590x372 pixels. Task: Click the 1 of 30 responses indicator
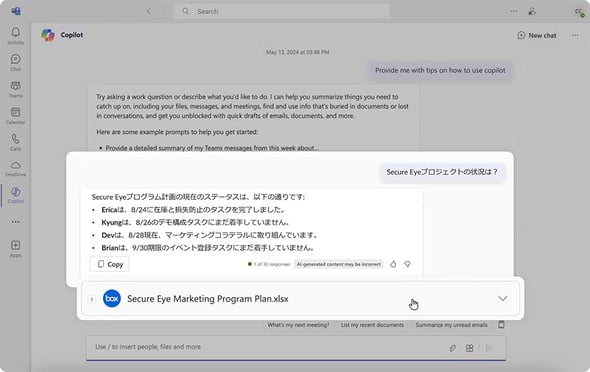click(x=269, y=264)
